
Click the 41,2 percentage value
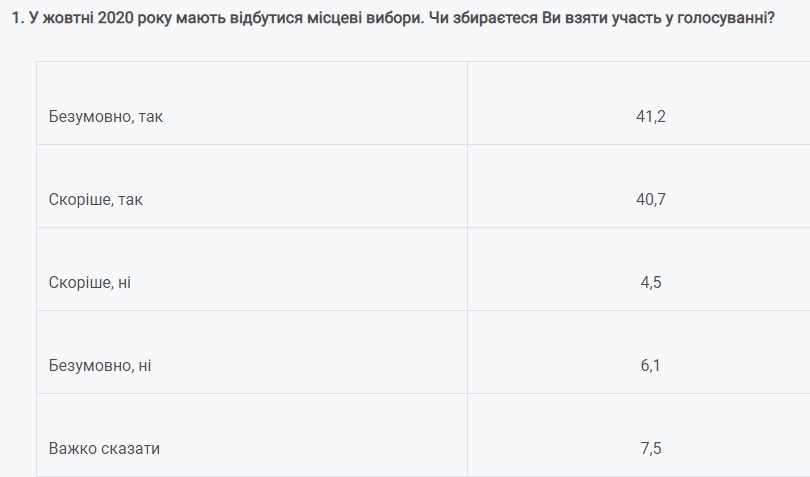tap(650, 116)
